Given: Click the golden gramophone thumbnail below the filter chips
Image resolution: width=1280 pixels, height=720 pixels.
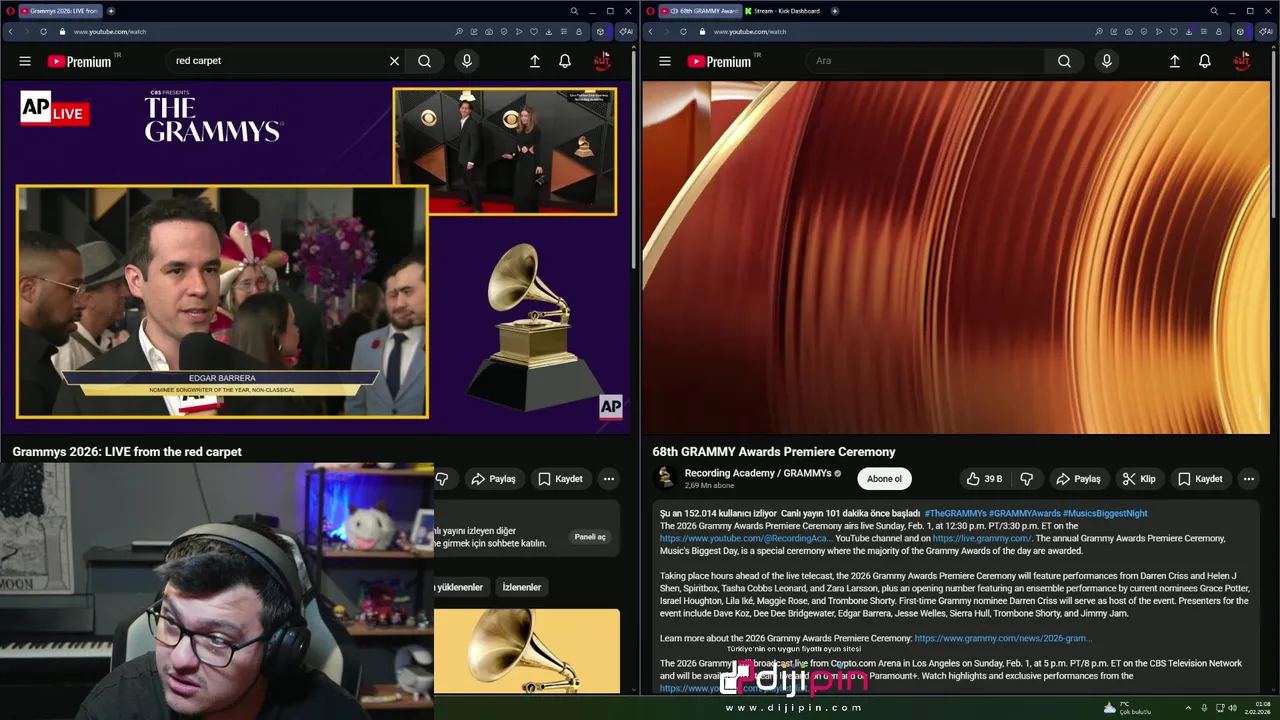Looking at the screenshot, I should pyautogui.click(x=527, y=650).
